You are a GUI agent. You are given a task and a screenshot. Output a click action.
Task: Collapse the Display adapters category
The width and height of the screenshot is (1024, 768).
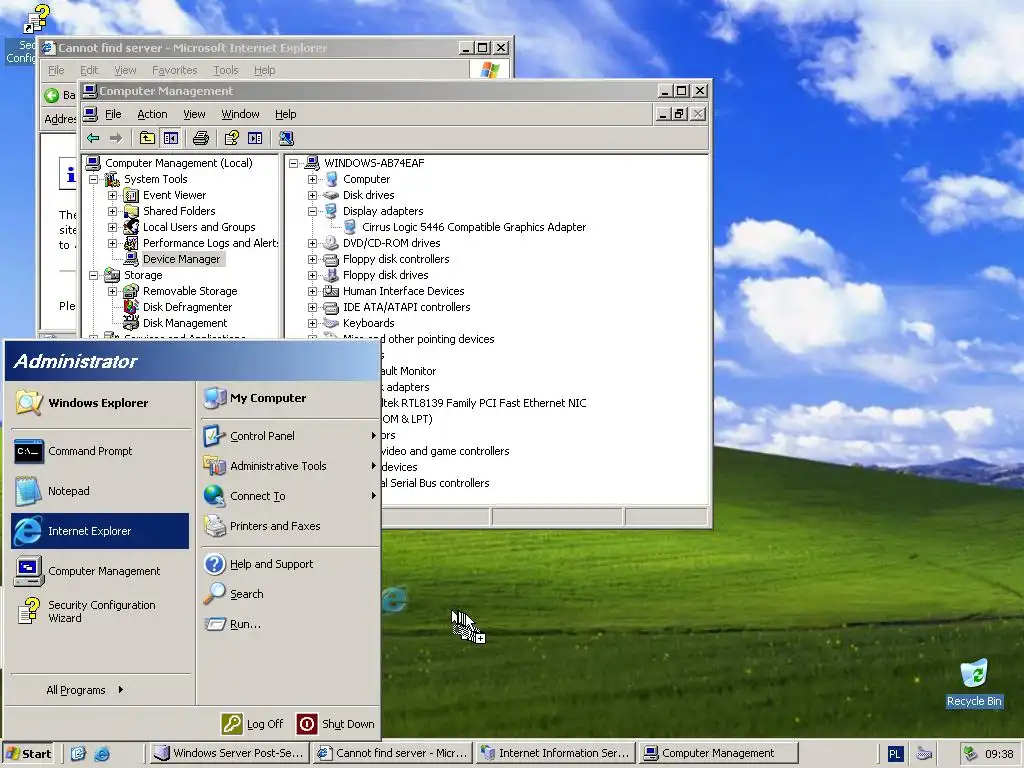point(312,211)
